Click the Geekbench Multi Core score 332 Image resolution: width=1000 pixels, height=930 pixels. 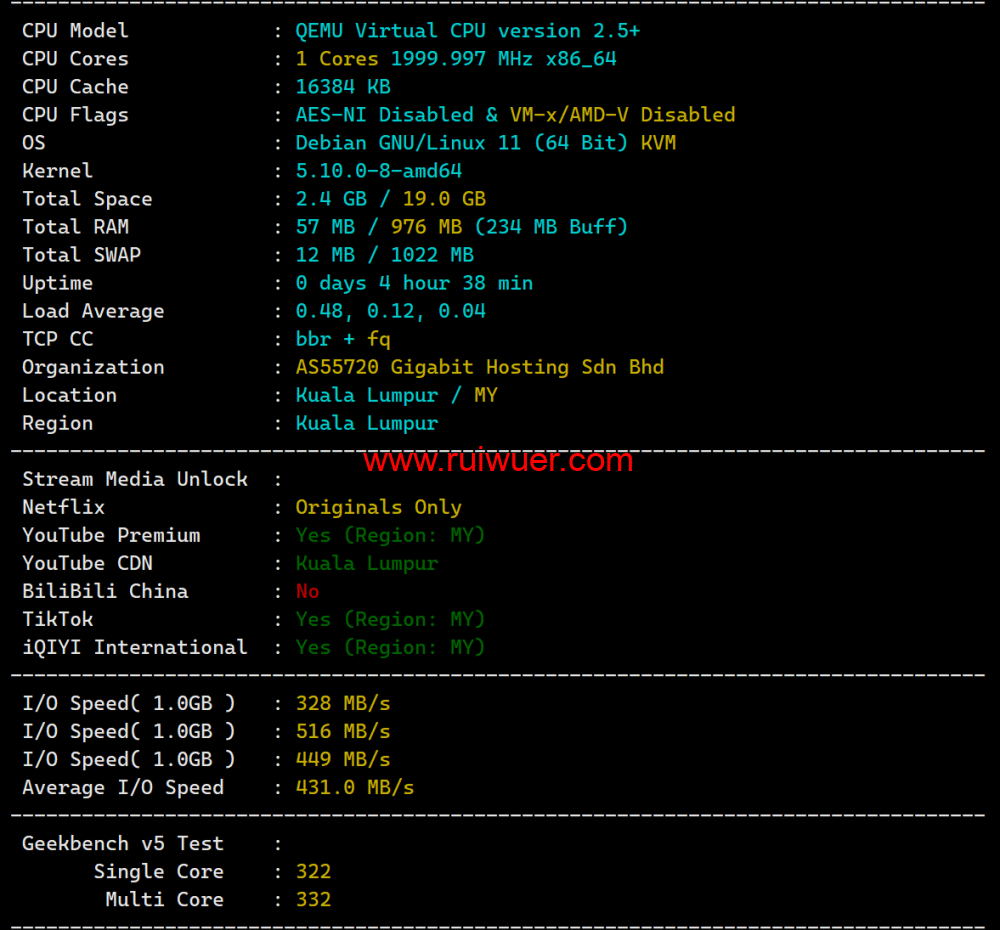pos(313,899)
